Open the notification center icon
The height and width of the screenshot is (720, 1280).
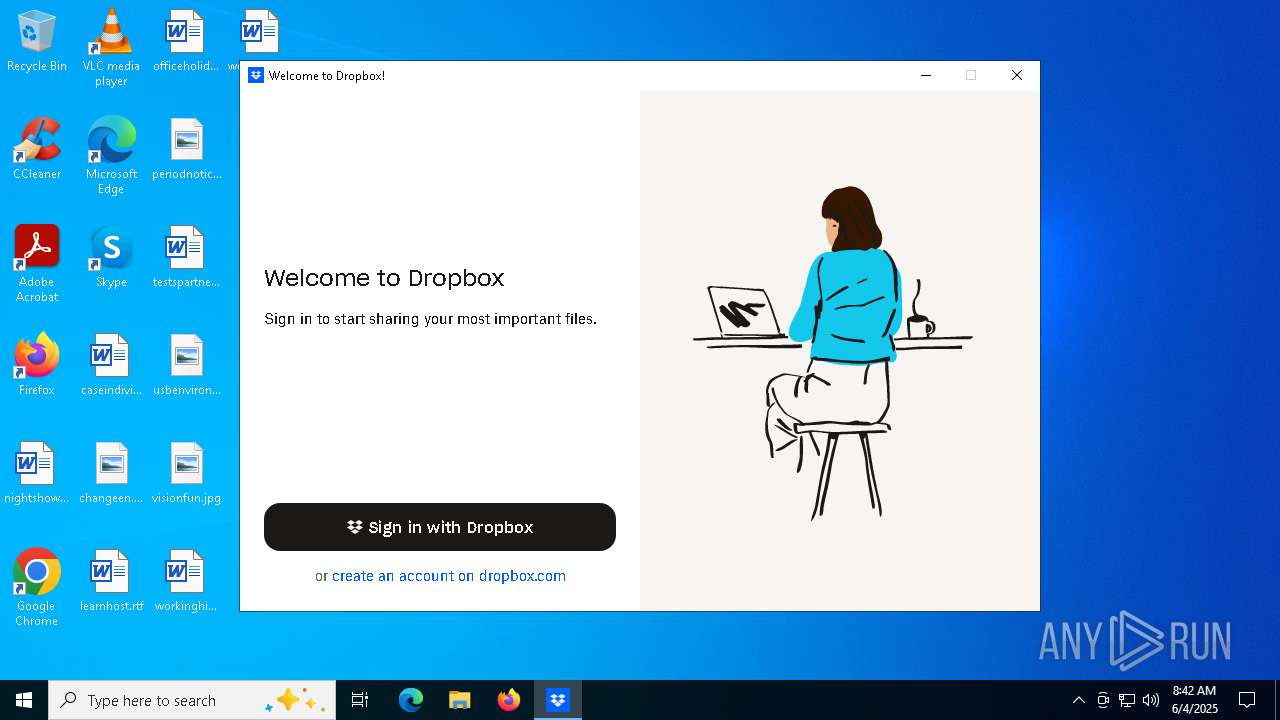point(1247,700)
